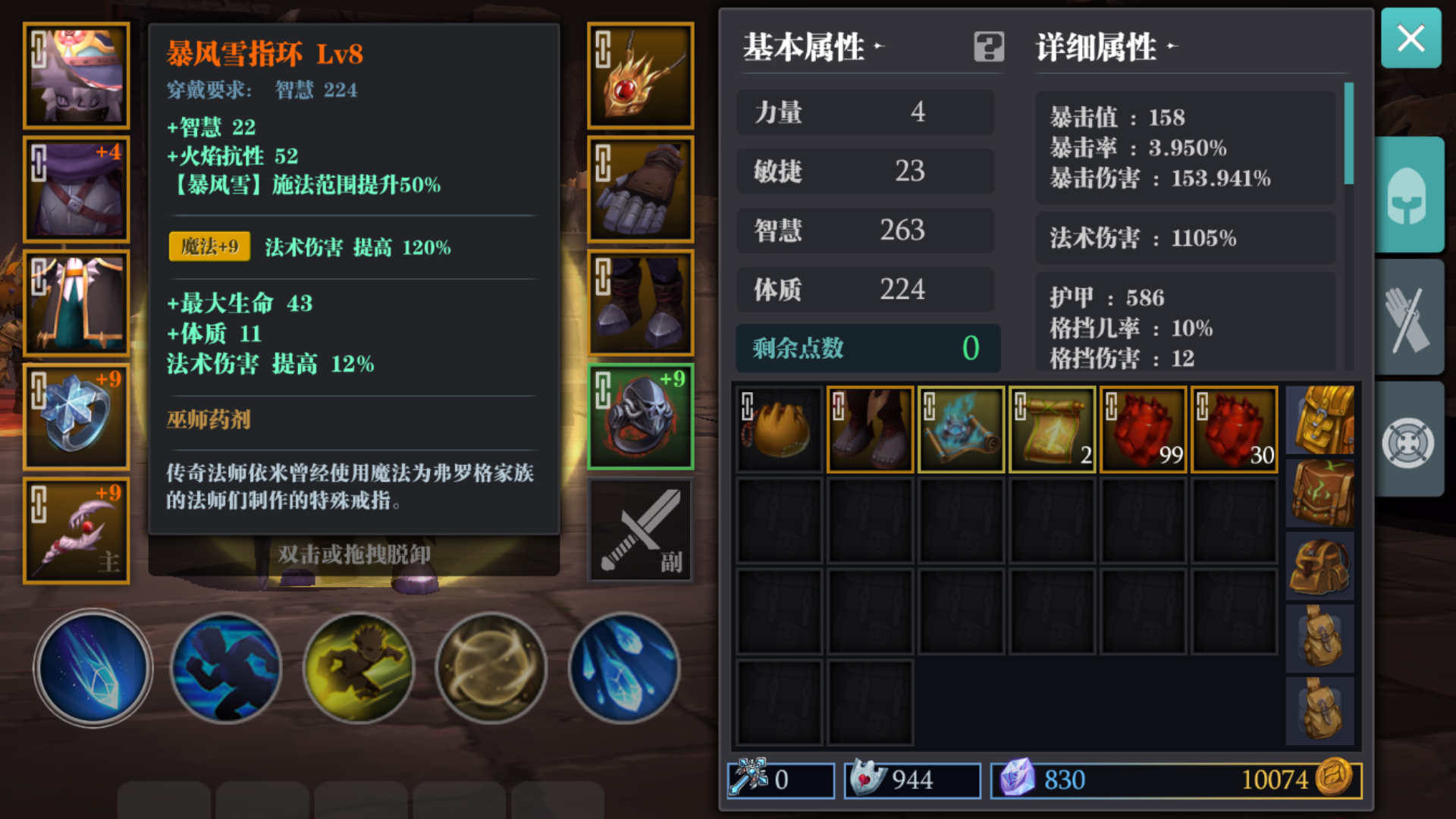Open the attributes help question mark
This screenshot has height=819, width=1456.
tap(989, 47)
